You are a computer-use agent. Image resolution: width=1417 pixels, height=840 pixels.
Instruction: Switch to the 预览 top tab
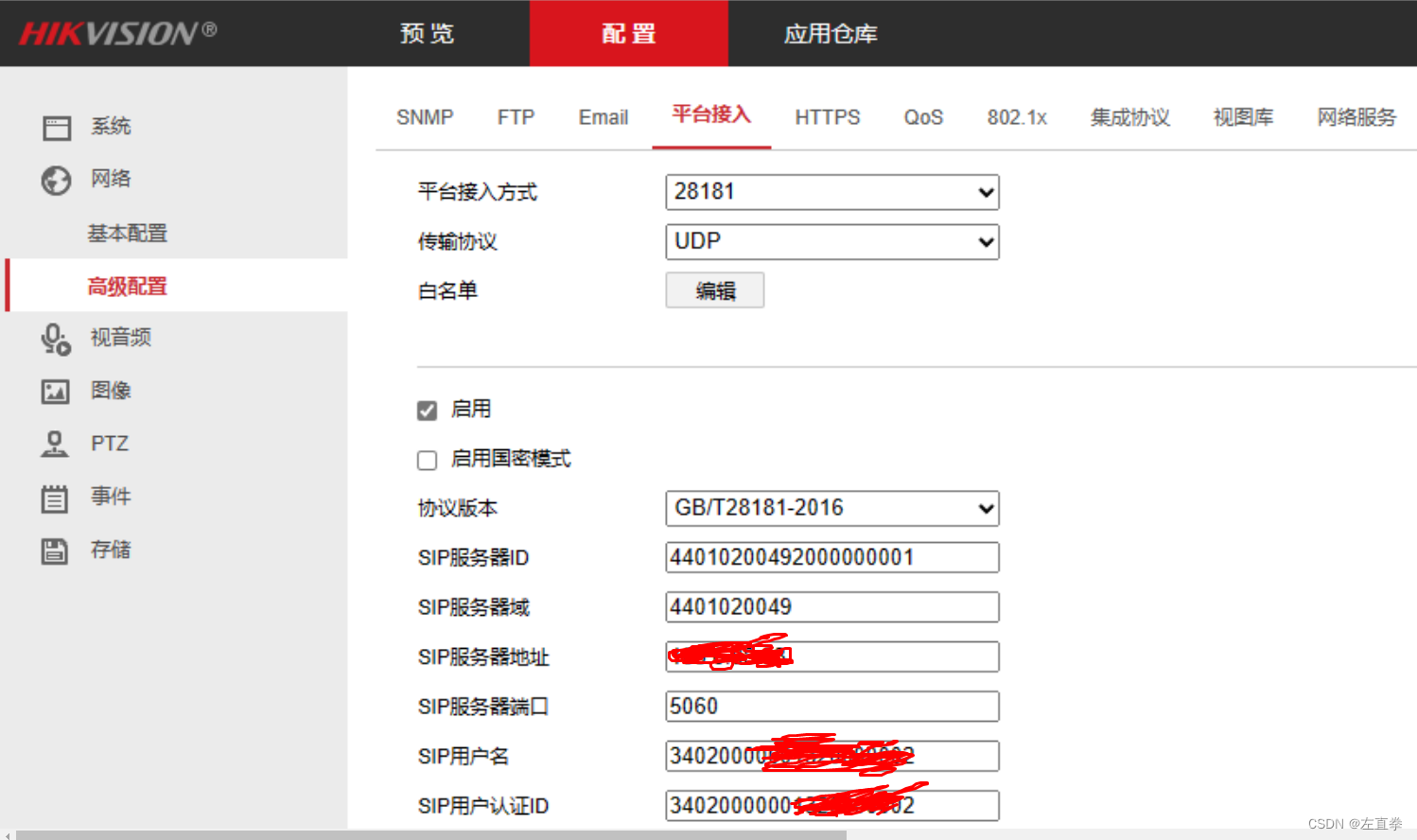pos(428,33)
